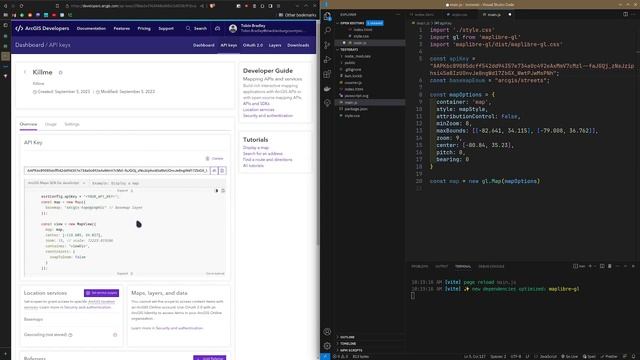Open Accounts icon in VS Code activity bar
640x360 pixels.
point(327,332)
